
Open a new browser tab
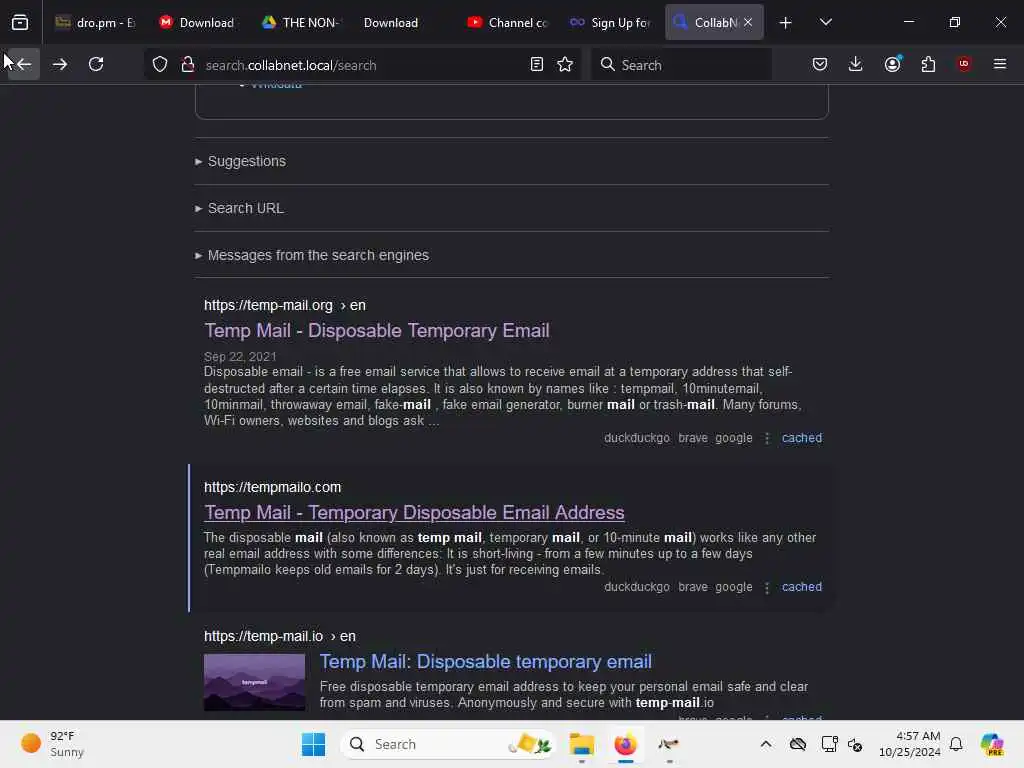(786, 22)
